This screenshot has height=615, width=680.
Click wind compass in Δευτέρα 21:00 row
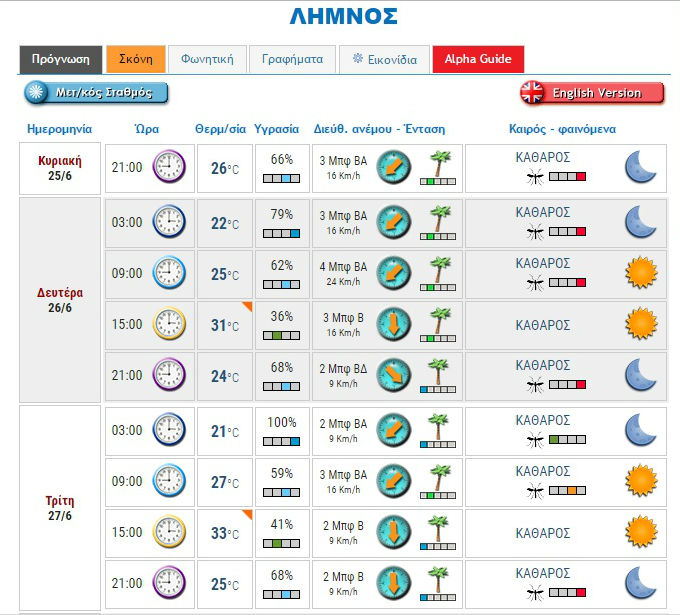pos(393,375)
